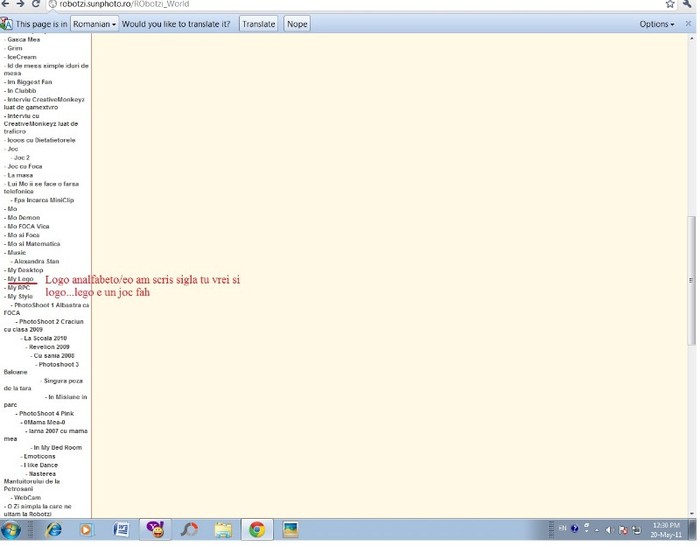Open the Romanian language dropdown

tap(95, 23)
